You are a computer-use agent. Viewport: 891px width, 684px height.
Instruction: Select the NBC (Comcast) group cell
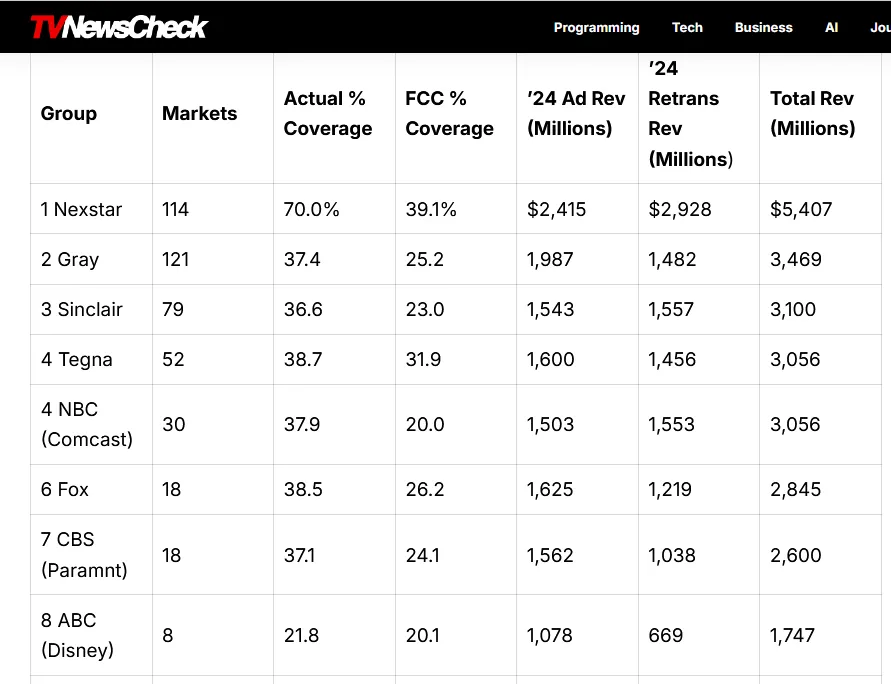click(86, 425)
